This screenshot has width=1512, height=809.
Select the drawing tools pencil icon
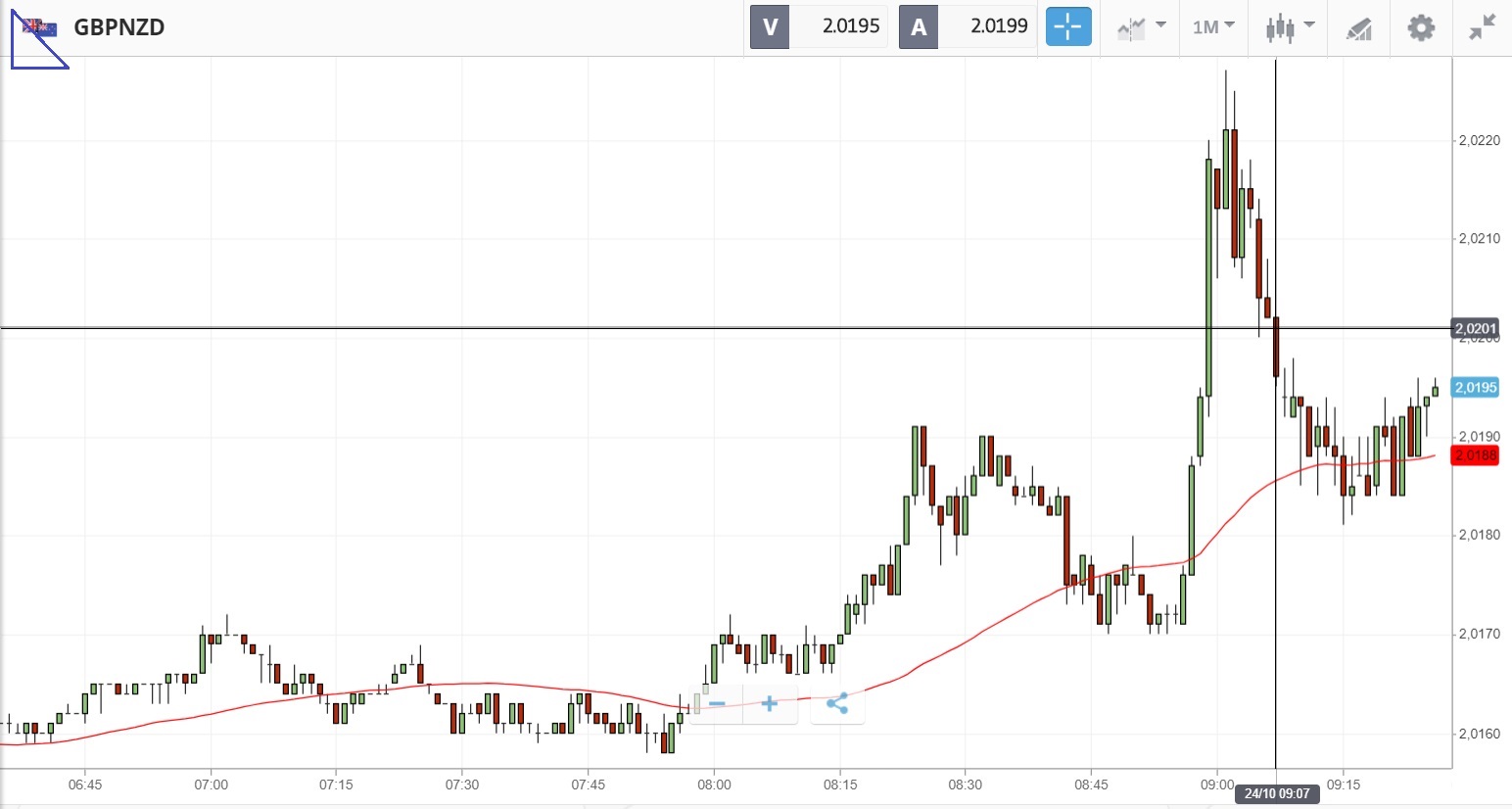(x=1358, y=27)
